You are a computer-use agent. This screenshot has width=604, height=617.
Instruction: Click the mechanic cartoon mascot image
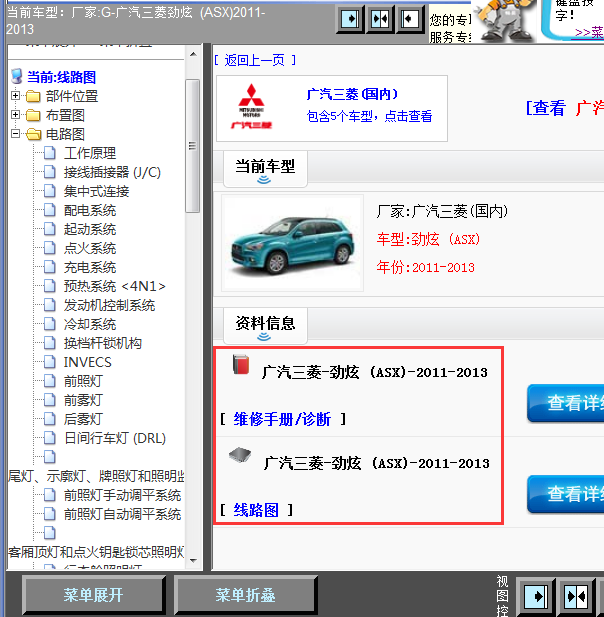(504, 20)
